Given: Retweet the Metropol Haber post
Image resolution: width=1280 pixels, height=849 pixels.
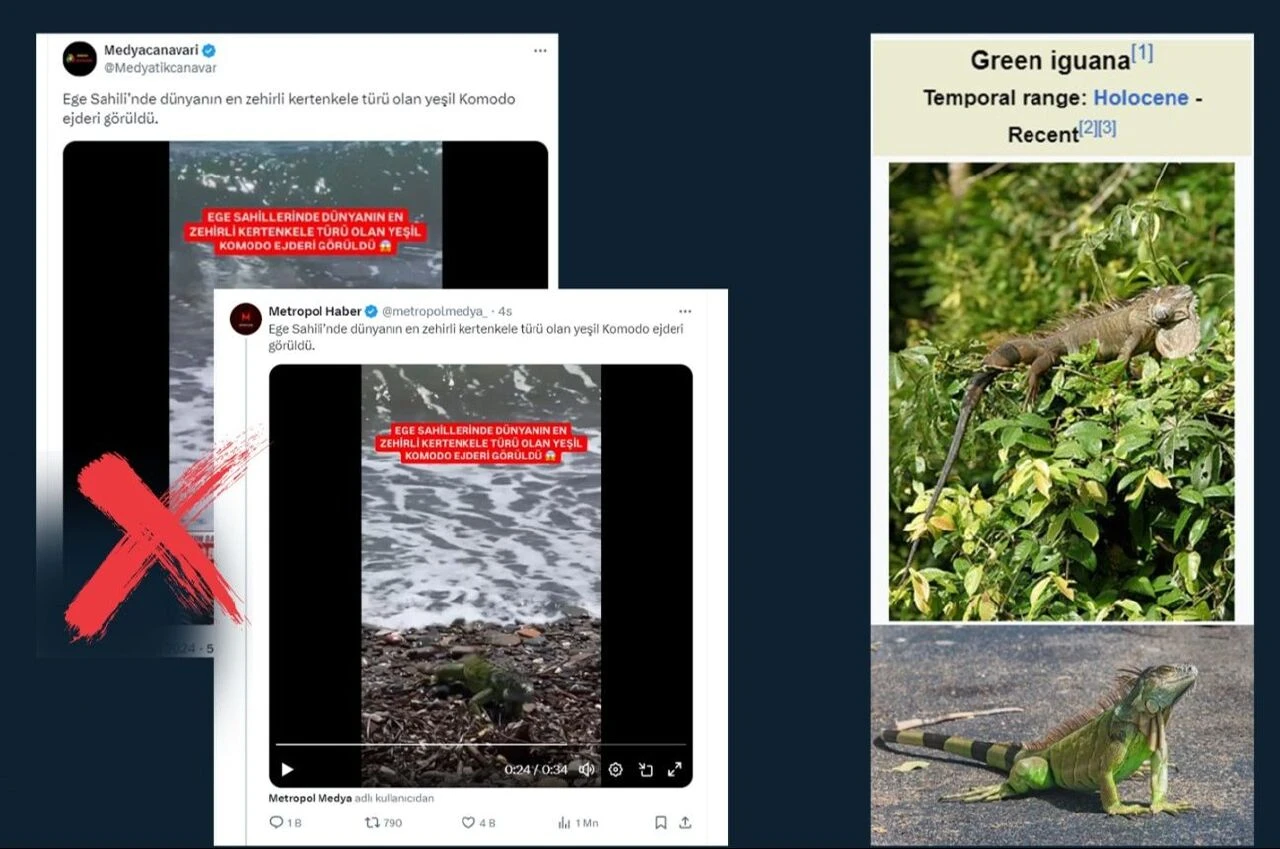Looking at the screenshot, I should tap(383, 822).
